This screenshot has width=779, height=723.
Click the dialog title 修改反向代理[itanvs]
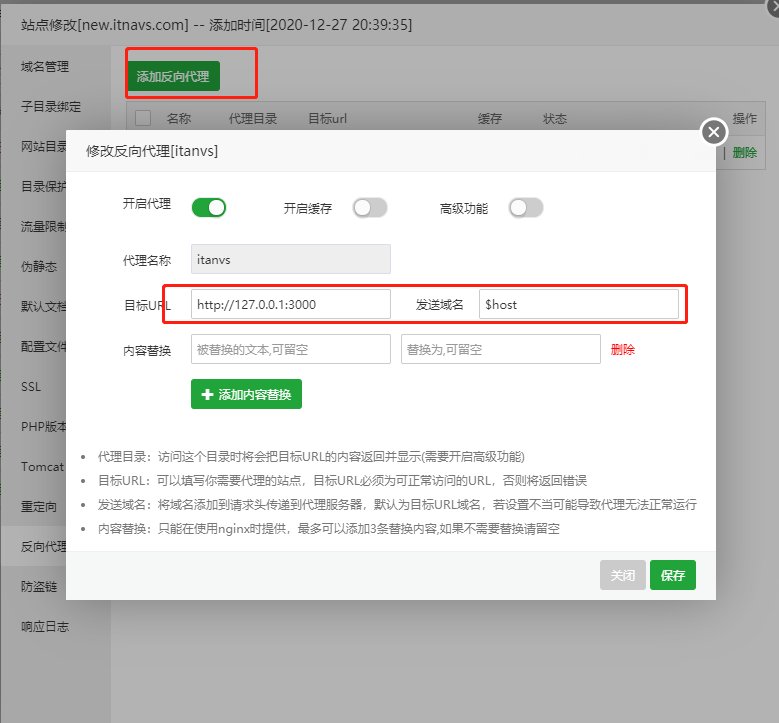pos(152,151)
